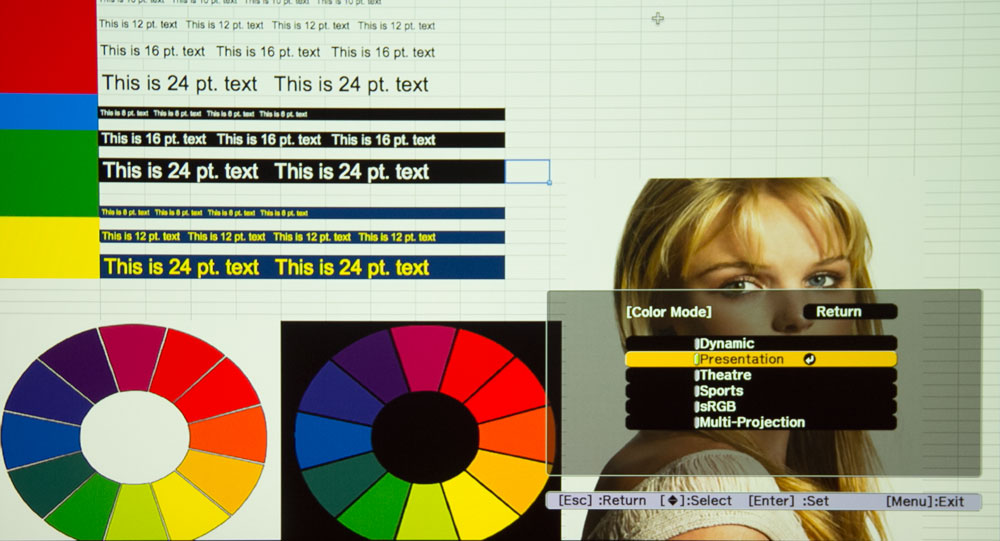Click the blue color block
This screenshot has width=1000, height=541.
tap(48, 112)
